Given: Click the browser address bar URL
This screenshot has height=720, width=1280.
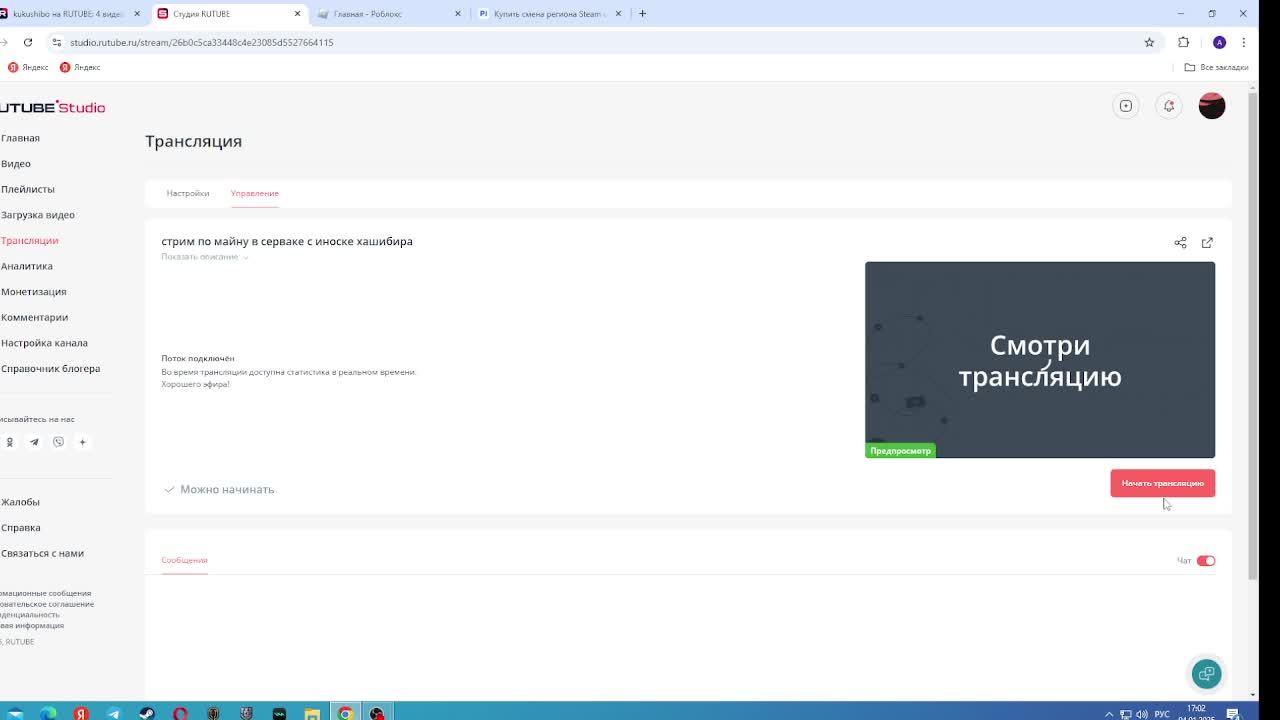Looking at the screenshot, I should tap(201, 42).
